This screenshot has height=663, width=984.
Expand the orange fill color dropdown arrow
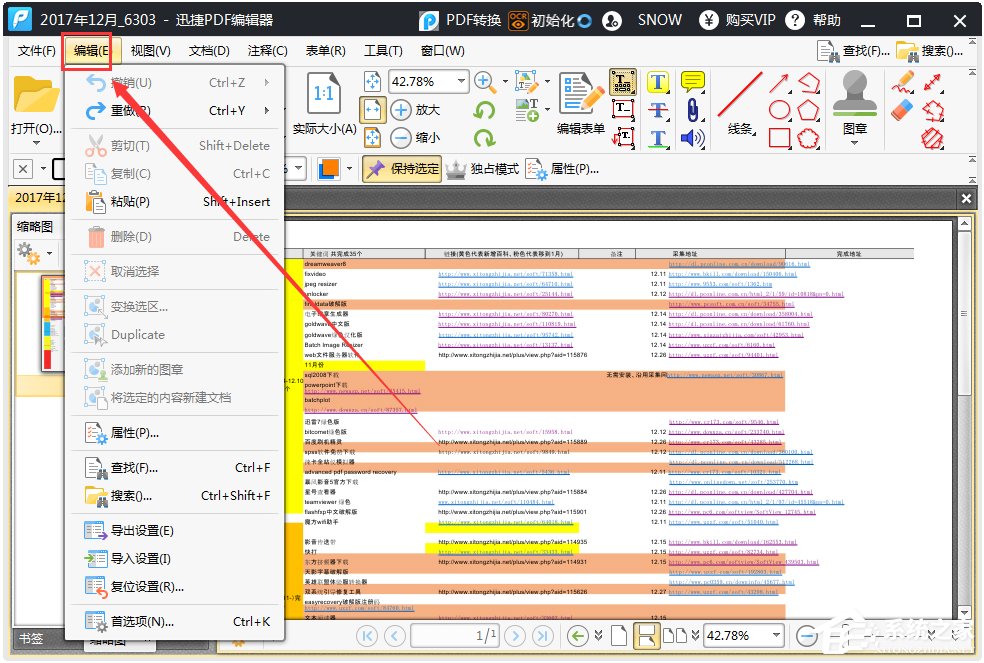click(350, 169)
